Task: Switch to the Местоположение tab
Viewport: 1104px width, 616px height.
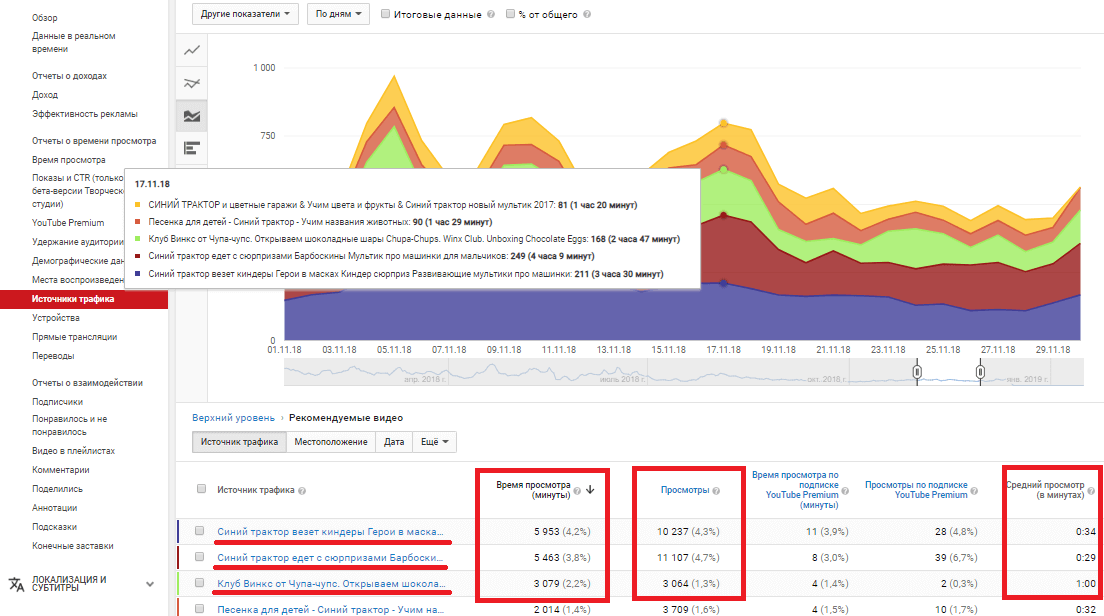Action: (x=332, y=442)
